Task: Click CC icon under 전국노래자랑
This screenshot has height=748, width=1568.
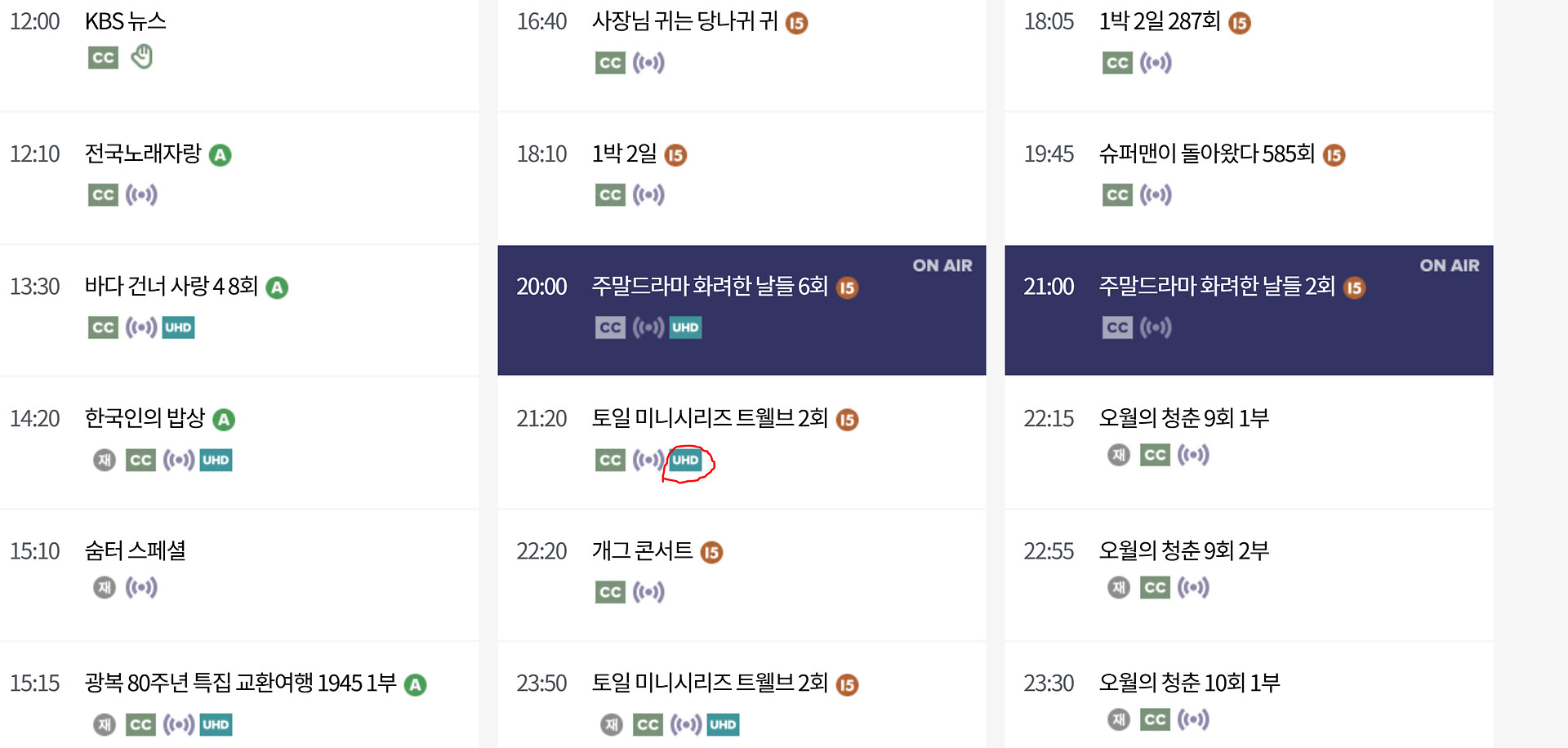Action: tap(103, 195)
